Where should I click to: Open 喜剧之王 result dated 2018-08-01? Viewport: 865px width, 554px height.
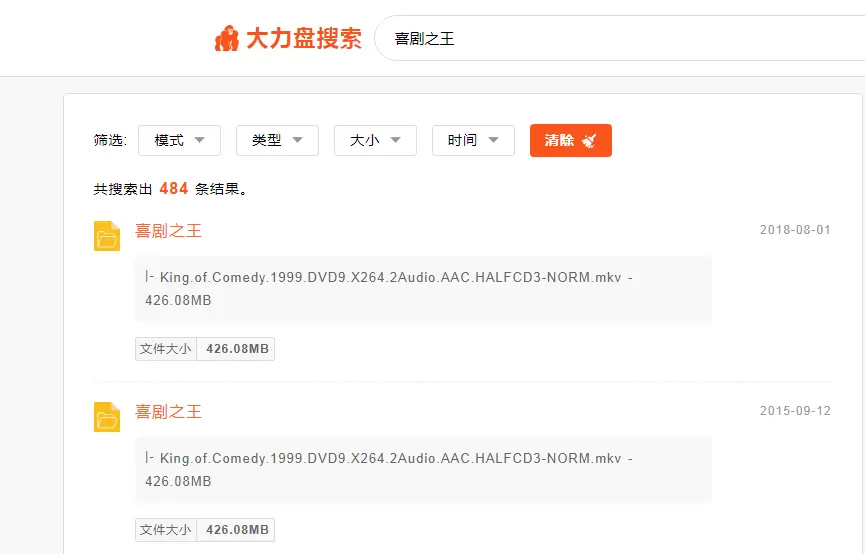tap(168, 231)
